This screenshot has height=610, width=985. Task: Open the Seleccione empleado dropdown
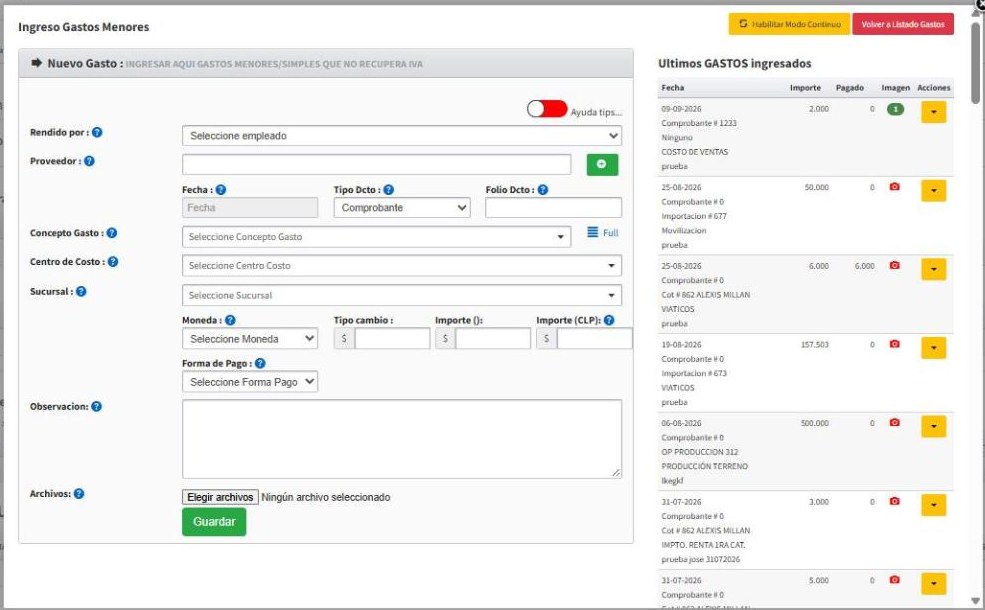402,136
